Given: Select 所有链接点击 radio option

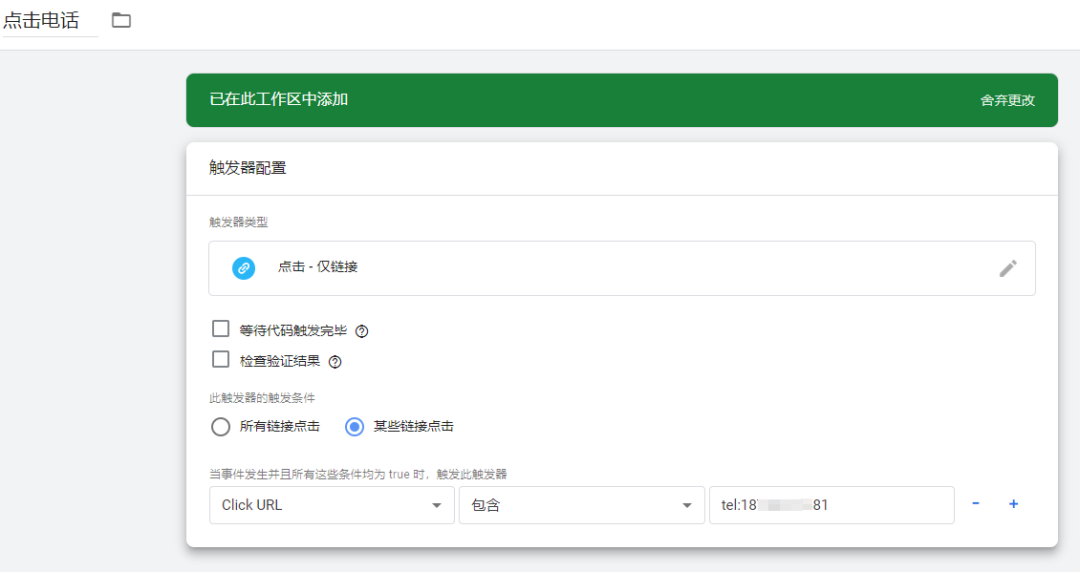Looking at the screenshot, I should tap(220, 427).
